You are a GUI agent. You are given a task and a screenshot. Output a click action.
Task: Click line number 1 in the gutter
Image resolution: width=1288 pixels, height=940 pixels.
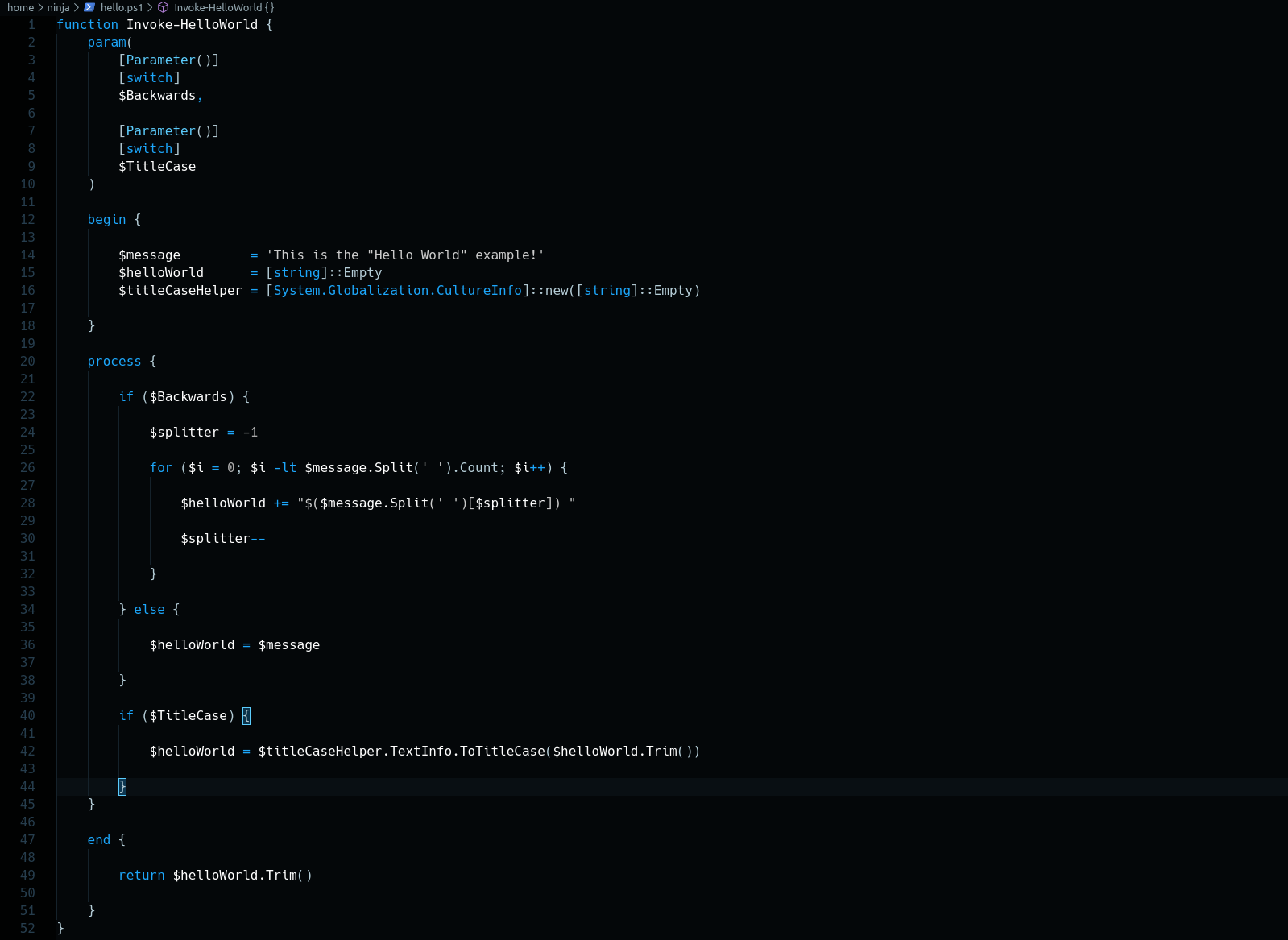click(x=31, y=25)
